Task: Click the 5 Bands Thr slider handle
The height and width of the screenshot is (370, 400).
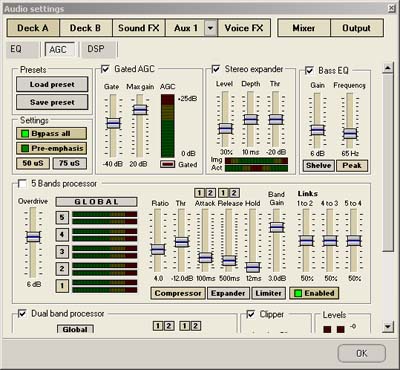Action: (x=182, y=242)
